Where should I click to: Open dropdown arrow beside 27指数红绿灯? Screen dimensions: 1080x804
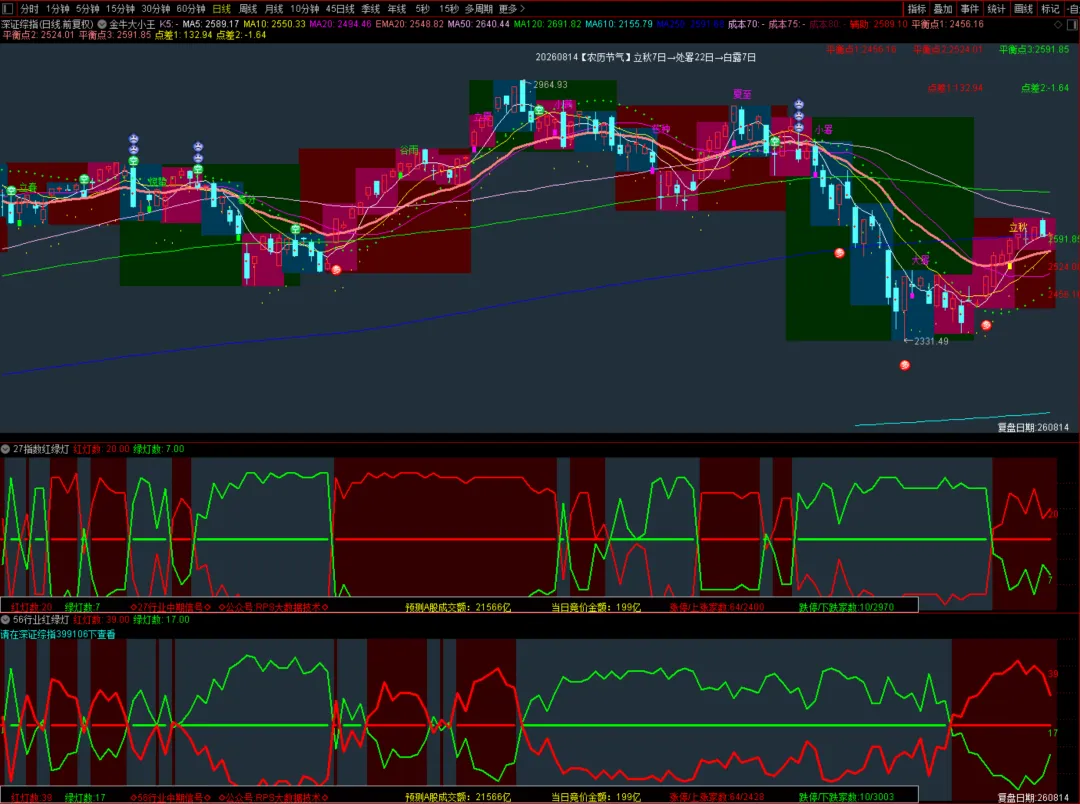[x=6, y=449]
